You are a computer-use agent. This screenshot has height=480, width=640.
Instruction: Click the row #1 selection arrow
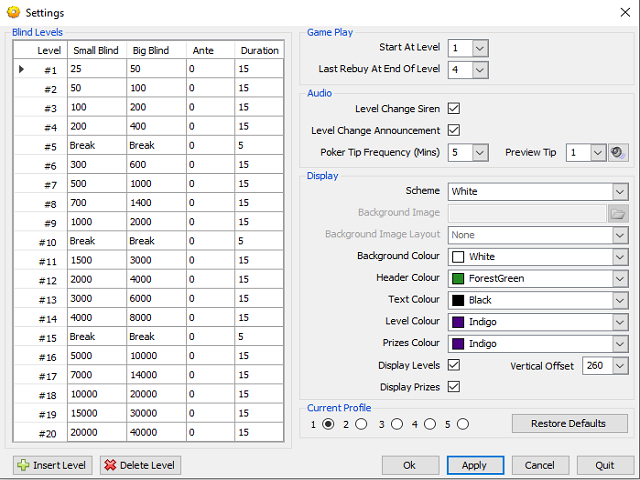21,69
